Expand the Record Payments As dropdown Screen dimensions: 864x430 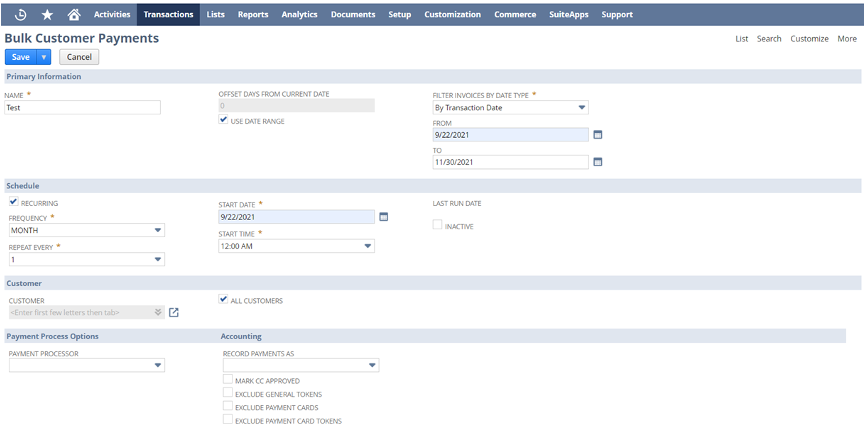click(x=372, y=366)
